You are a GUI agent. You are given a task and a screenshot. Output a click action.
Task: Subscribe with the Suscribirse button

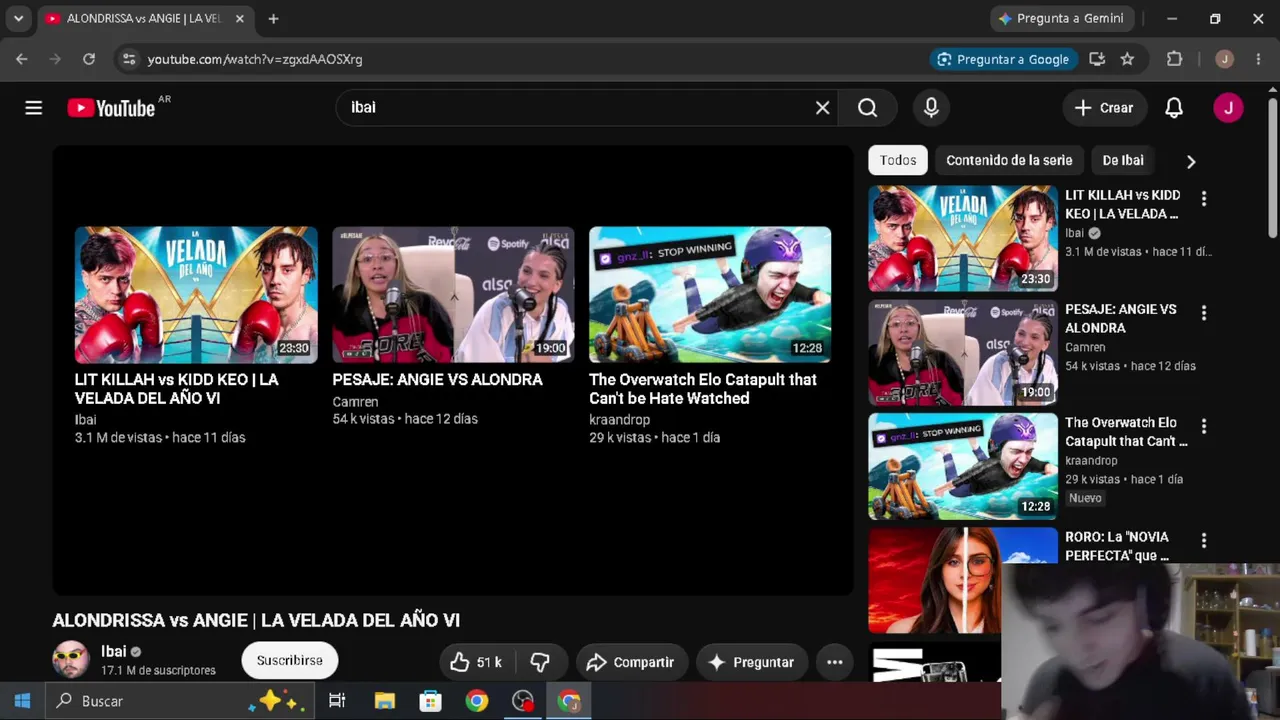(x=290, y=660)
